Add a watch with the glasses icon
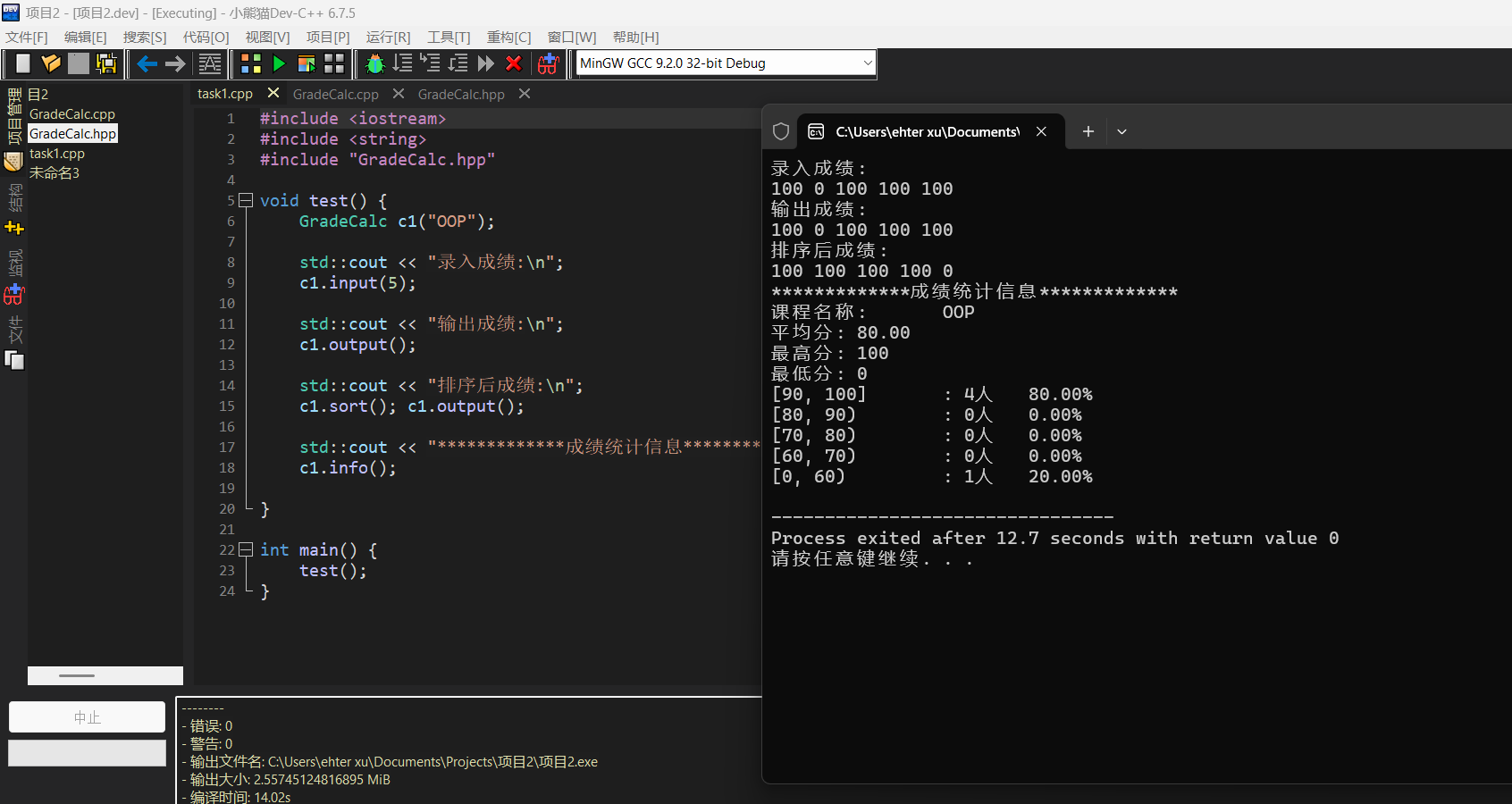1512x804 pixels. (x=548, y=63)
